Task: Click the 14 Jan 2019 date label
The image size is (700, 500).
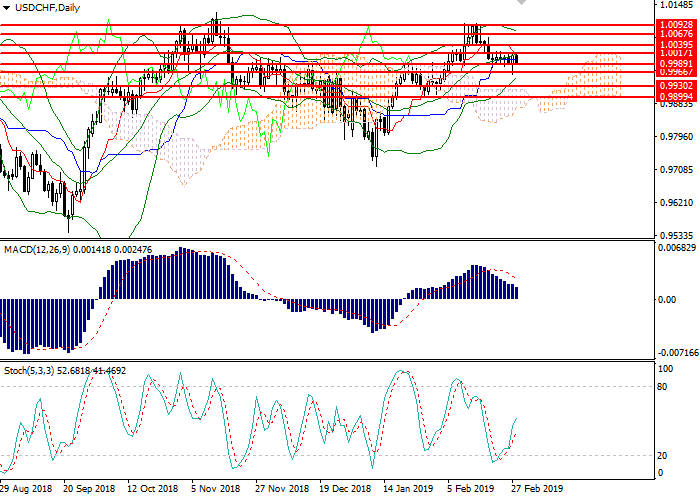Action: pyautogui.click(x=408, y=489)
